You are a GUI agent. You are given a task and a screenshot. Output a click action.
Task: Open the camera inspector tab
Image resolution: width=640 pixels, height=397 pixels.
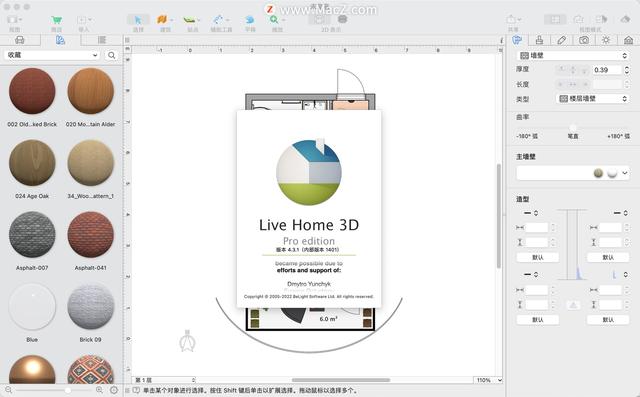coord(584,40)
